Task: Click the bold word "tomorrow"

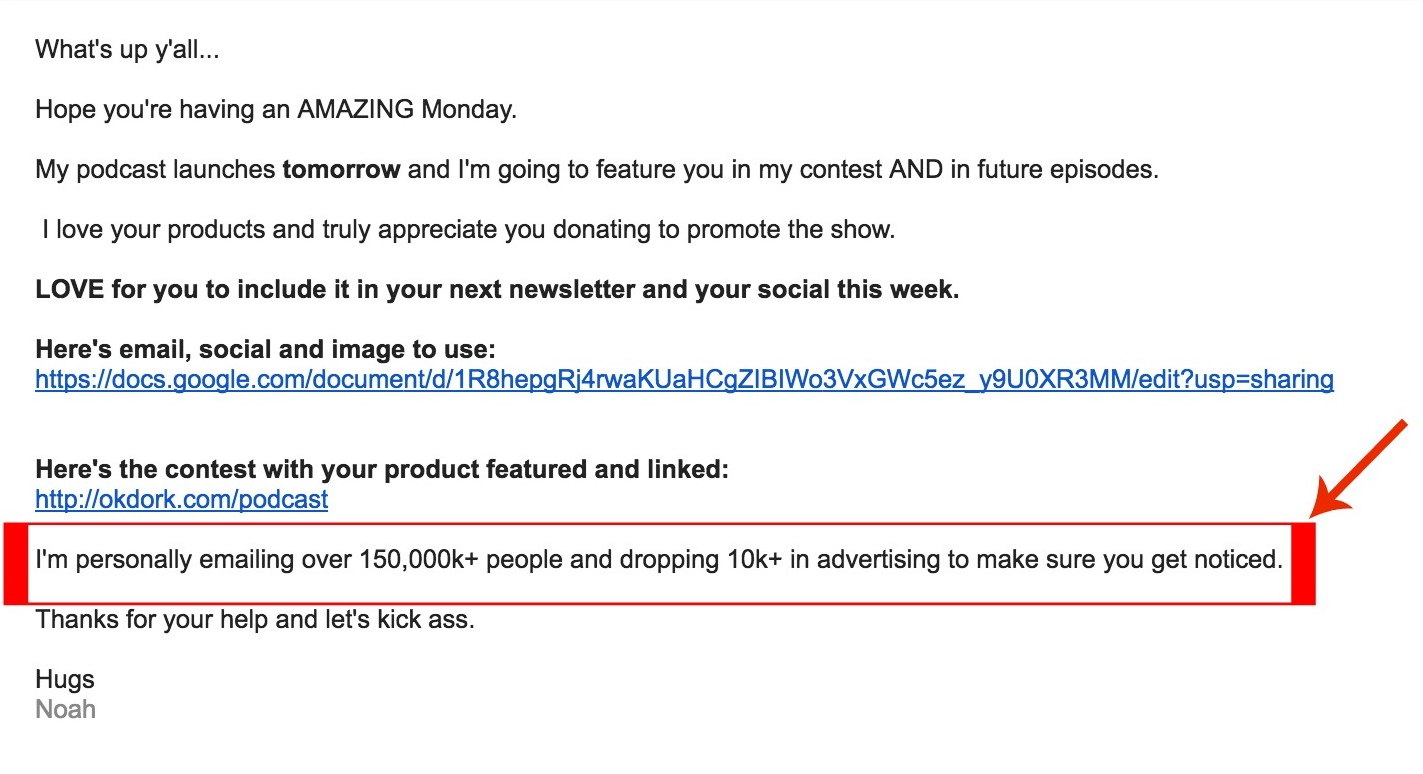Action: [x=342, y=170]
